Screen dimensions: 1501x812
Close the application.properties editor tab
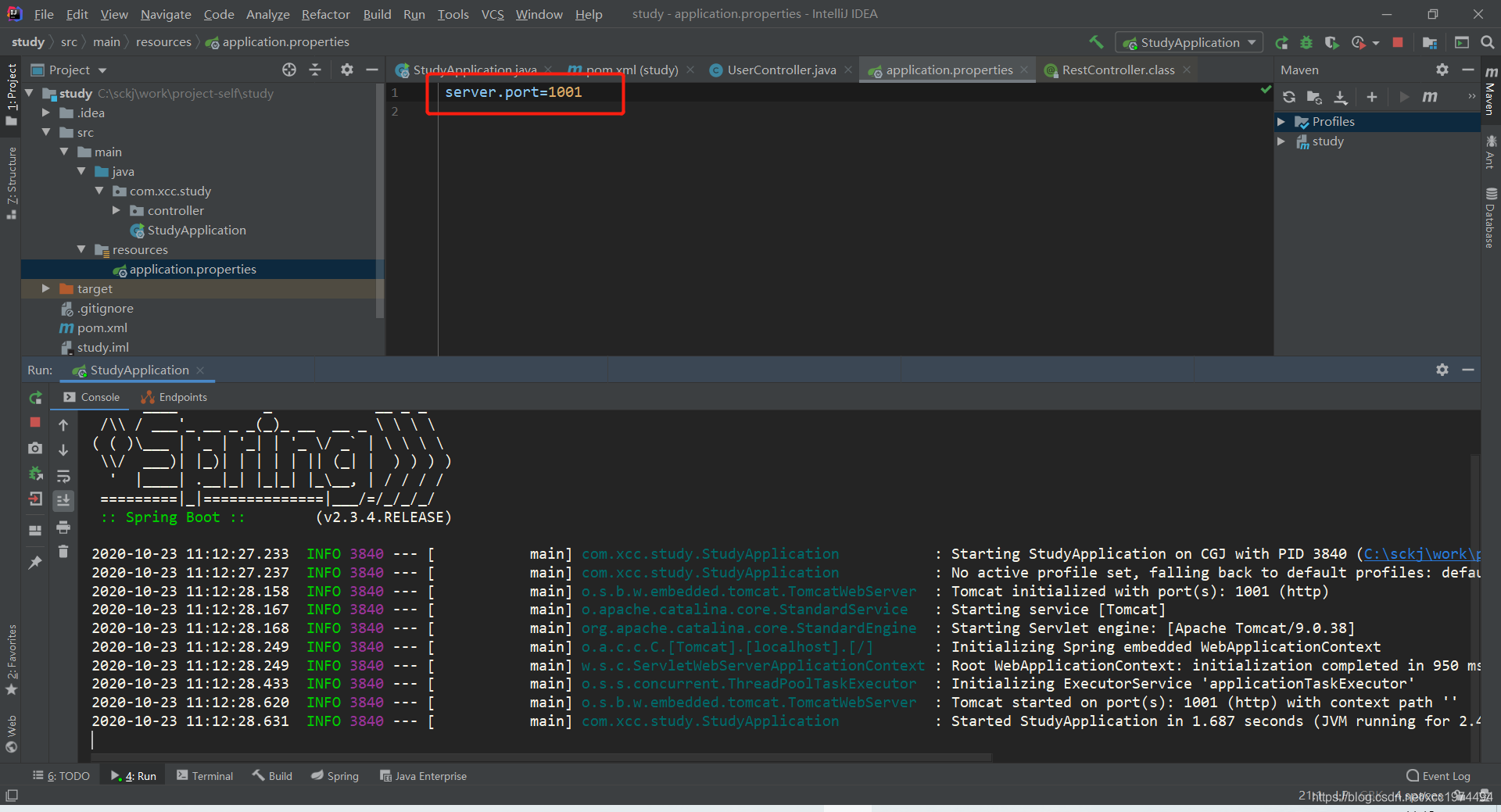1024,70
